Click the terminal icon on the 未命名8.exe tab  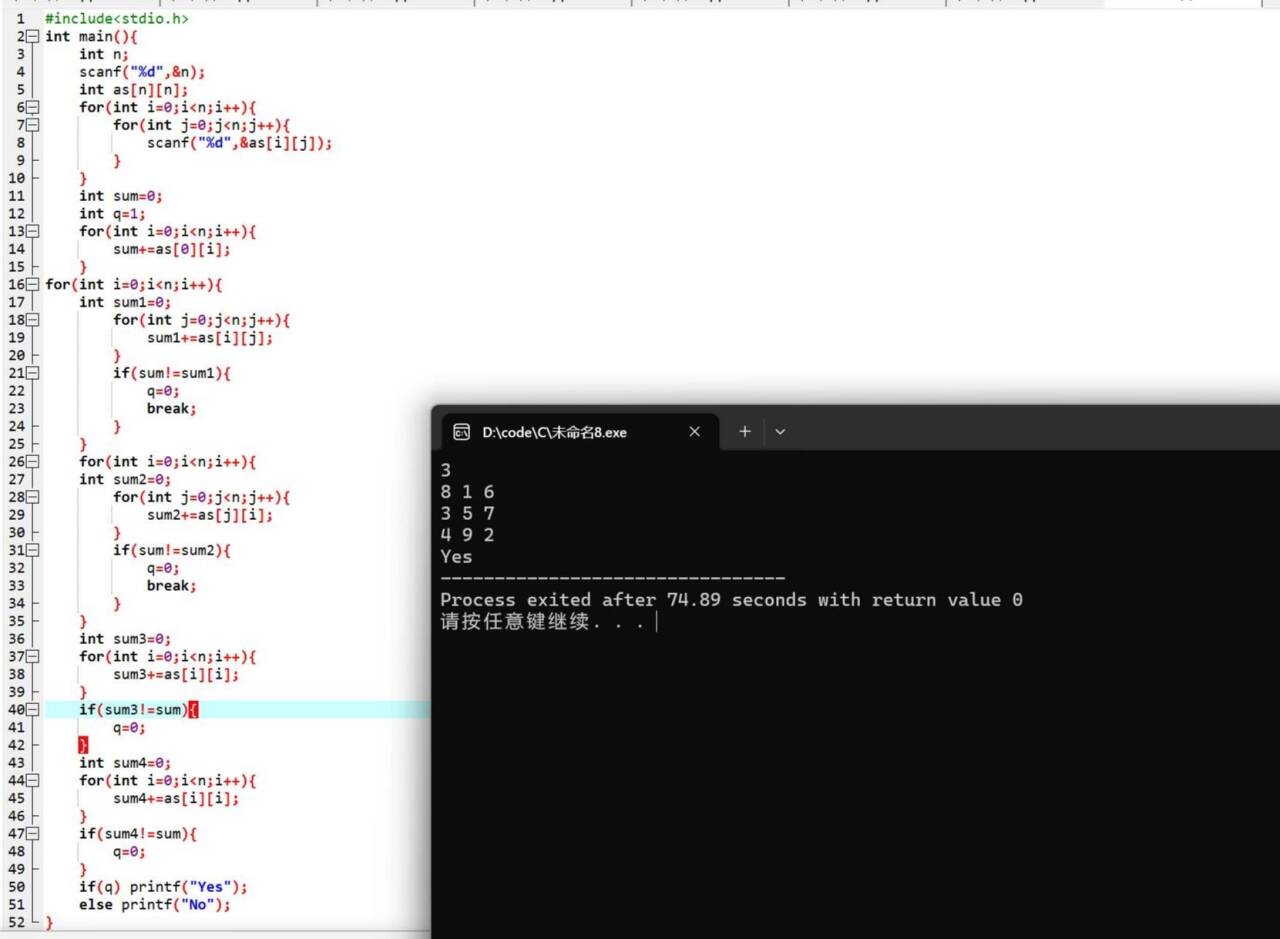tap(461, 432)
